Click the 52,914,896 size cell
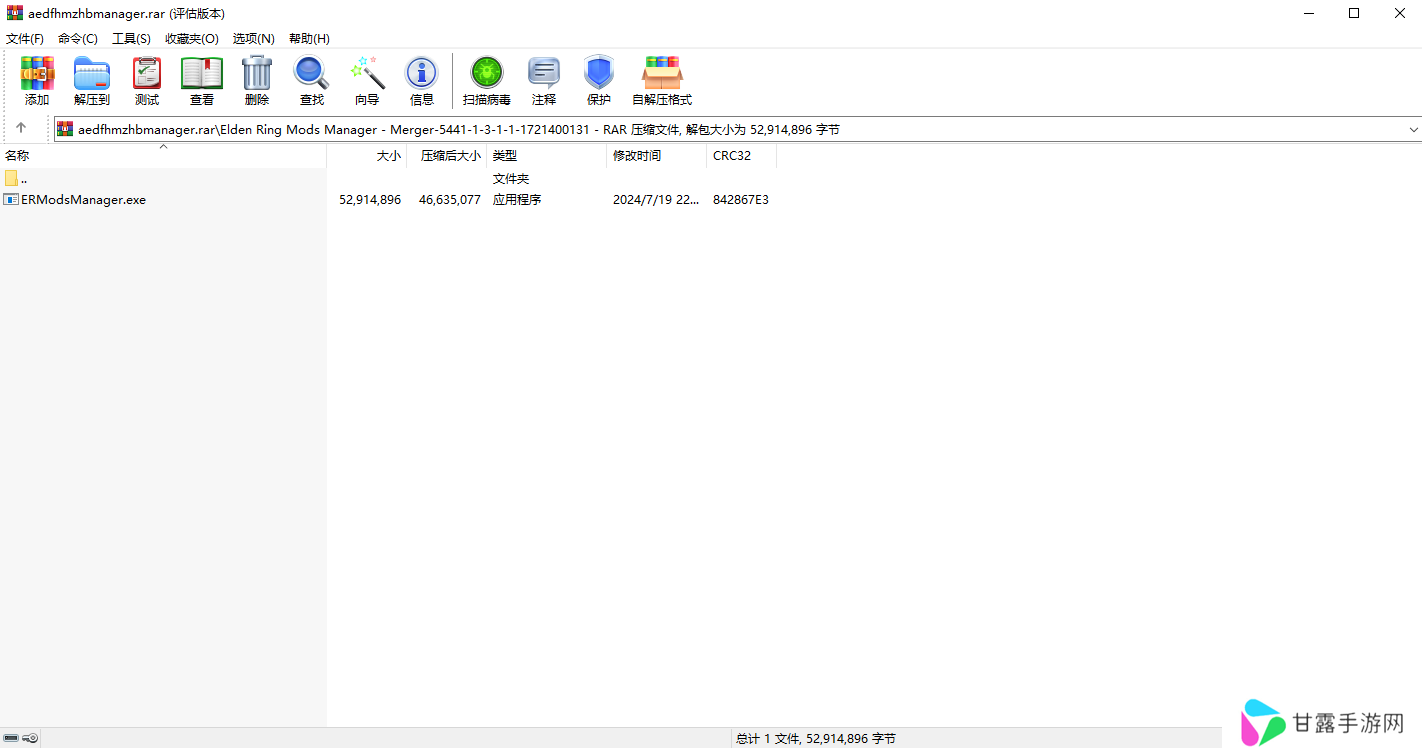Image resolution: width=1422 pixels, height=748 pixels. [370, 199]
